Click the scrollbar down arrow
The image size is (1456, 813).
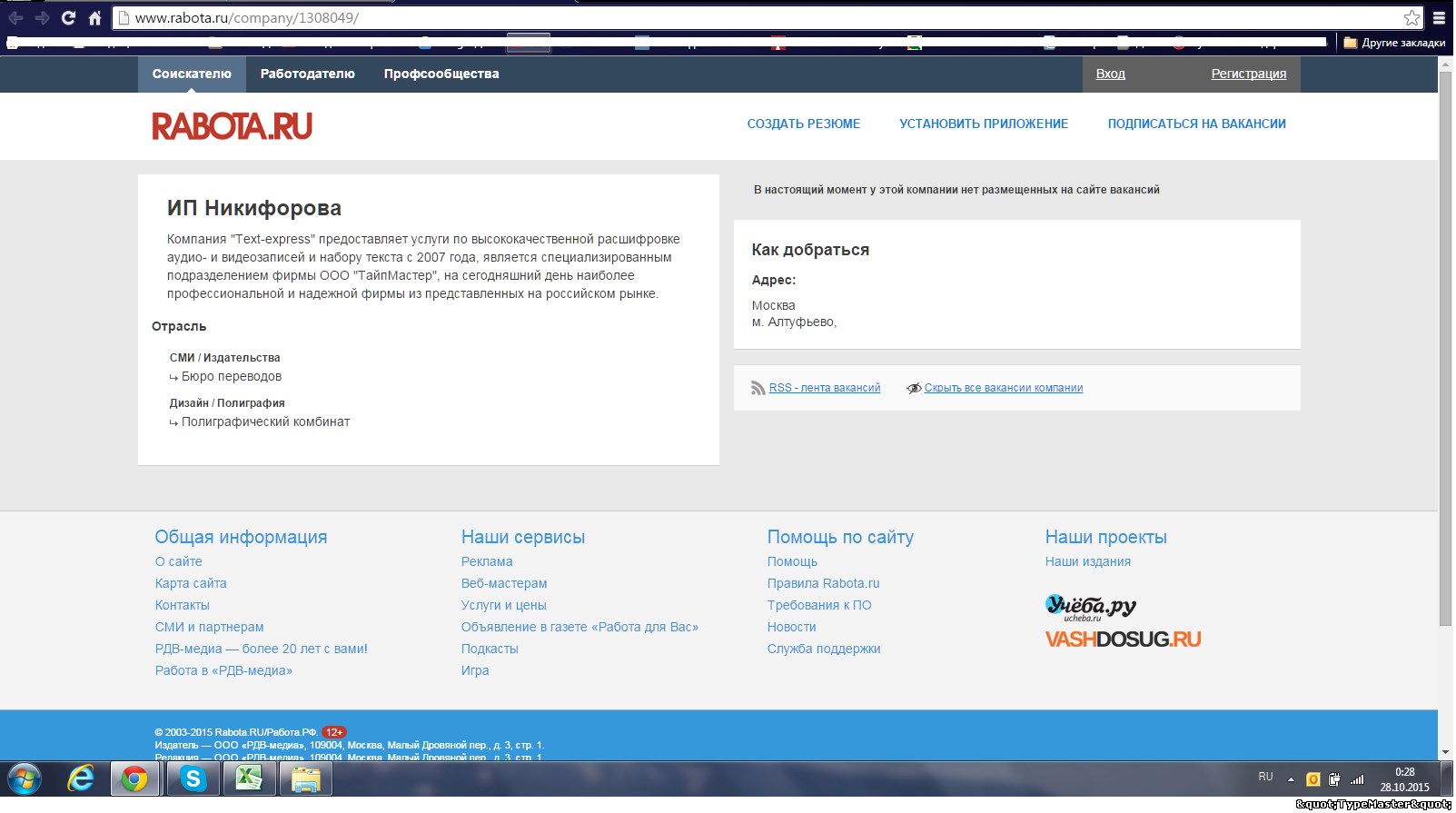[x=1445, y=752]
